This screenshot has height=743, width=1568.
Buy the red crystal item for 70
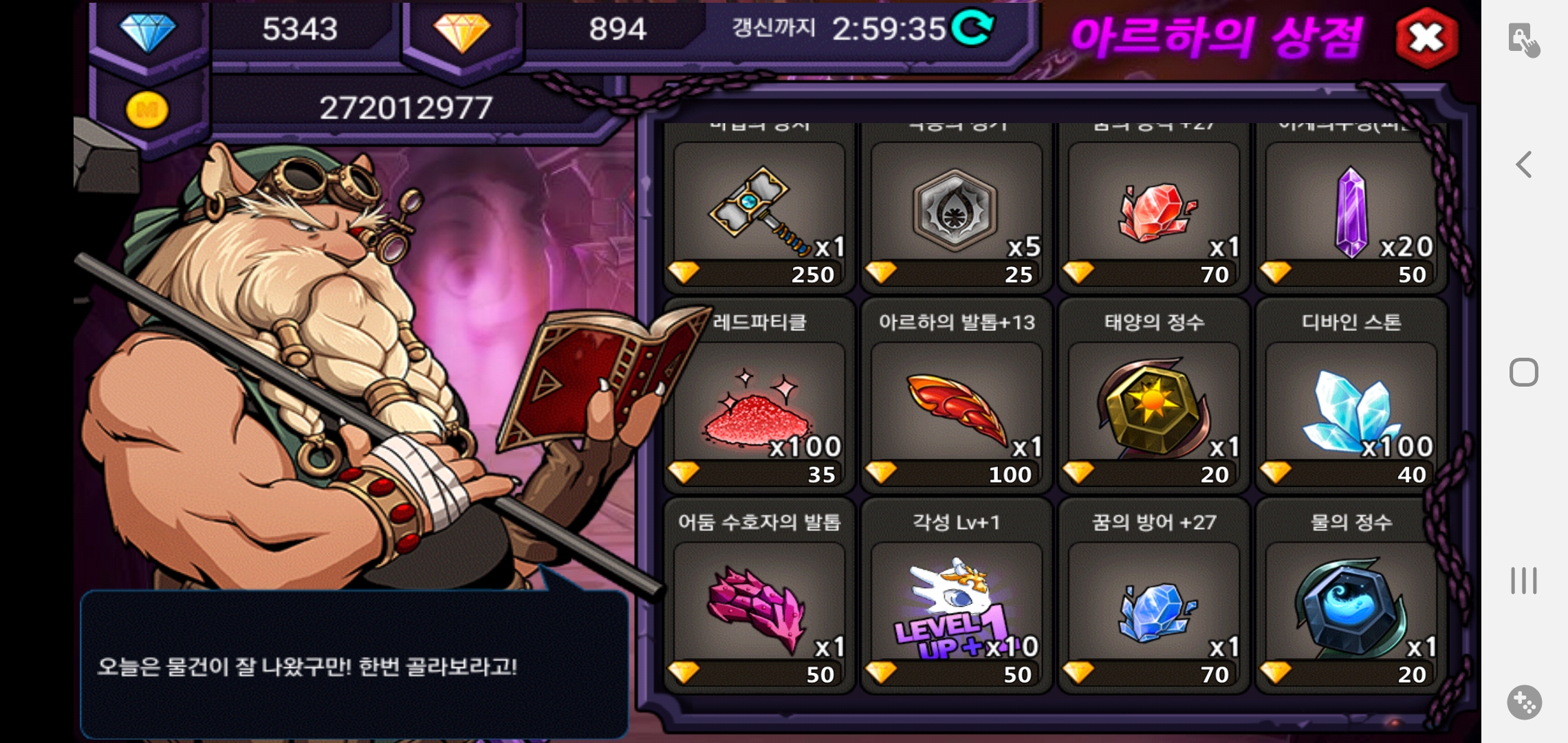tap(1154, 206)
